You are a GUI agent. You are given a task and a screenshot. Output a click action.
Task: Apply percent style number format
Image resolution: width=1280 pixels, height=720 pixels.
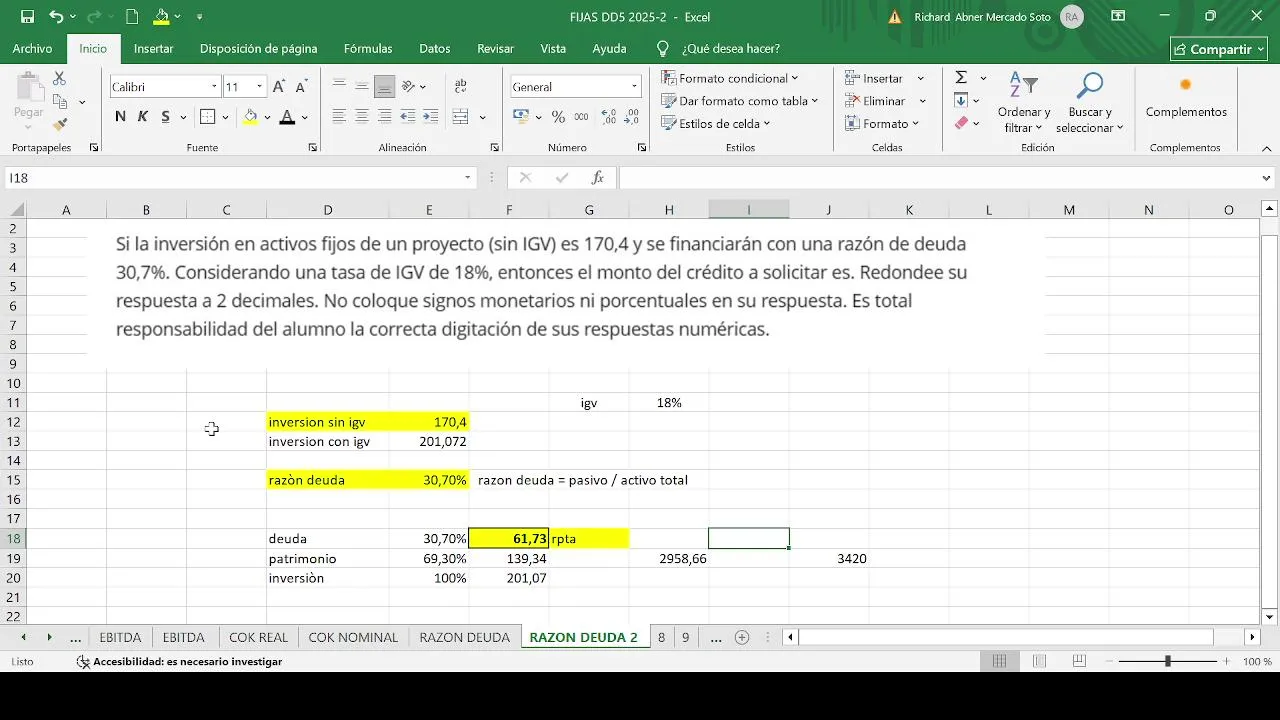point(558,117)
